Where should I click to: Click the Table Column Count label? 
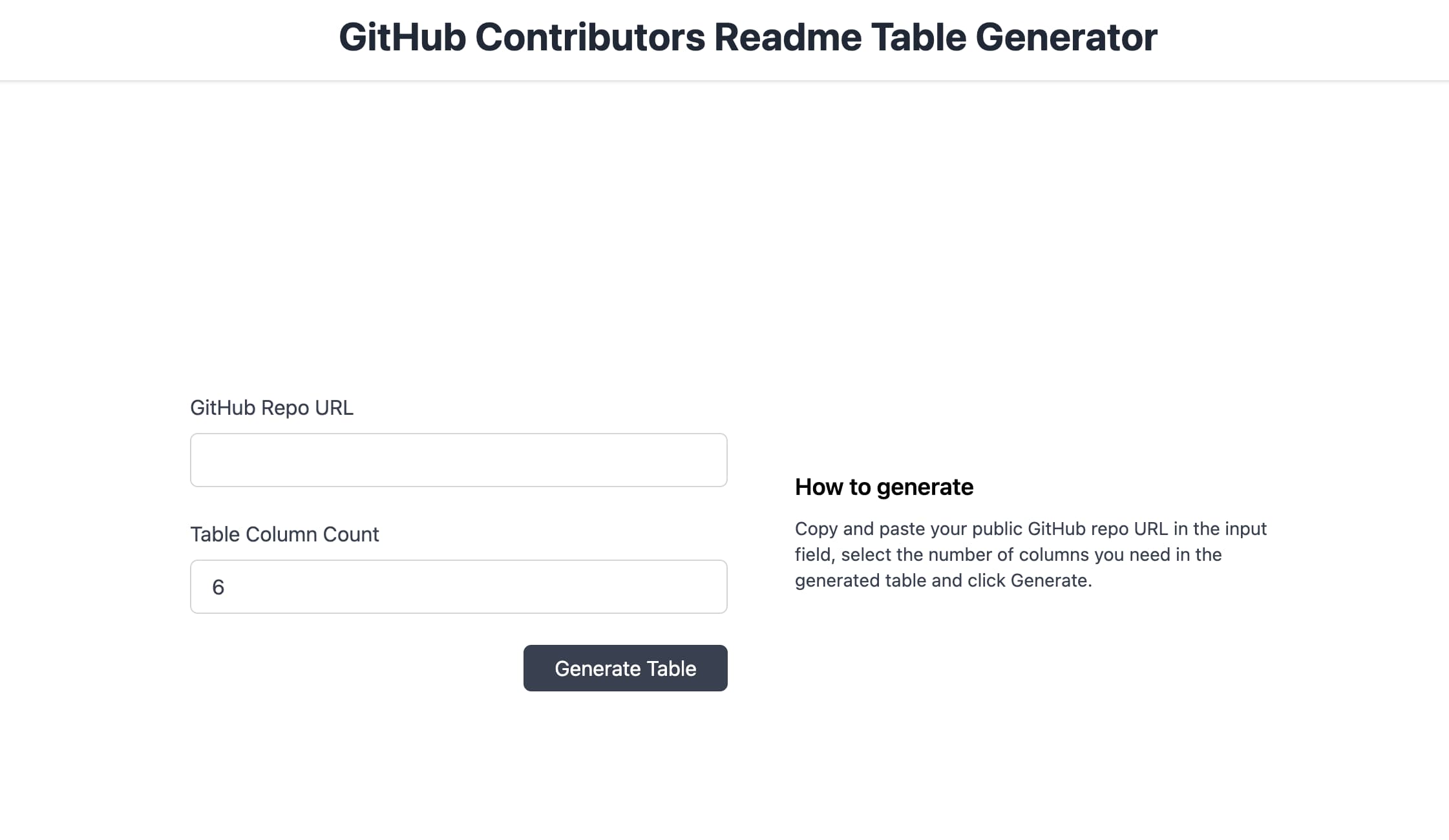pos(284,534)
